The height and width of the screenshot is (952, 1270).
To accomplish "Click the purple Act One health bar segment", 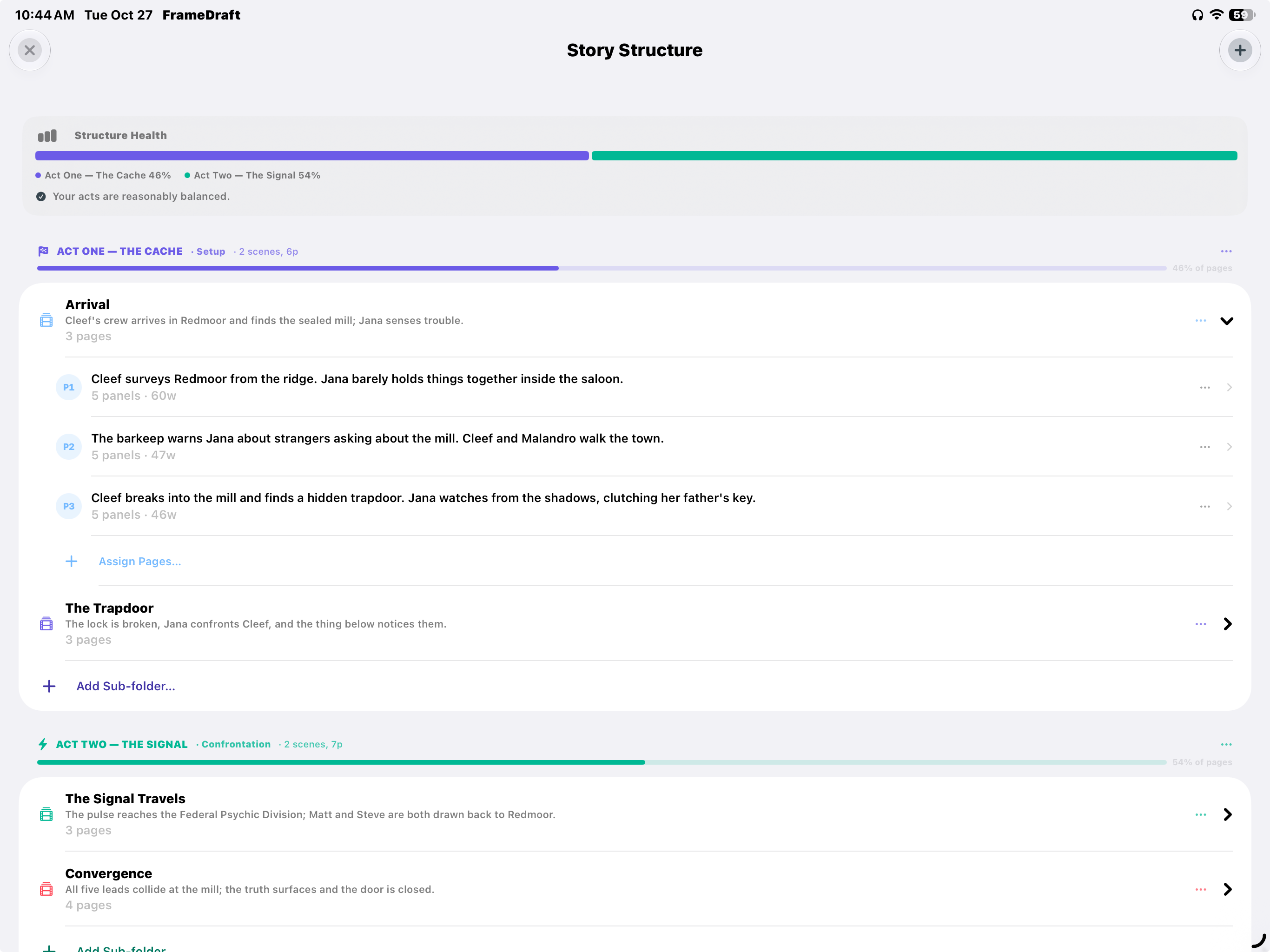I will click(x=312, y=156).
